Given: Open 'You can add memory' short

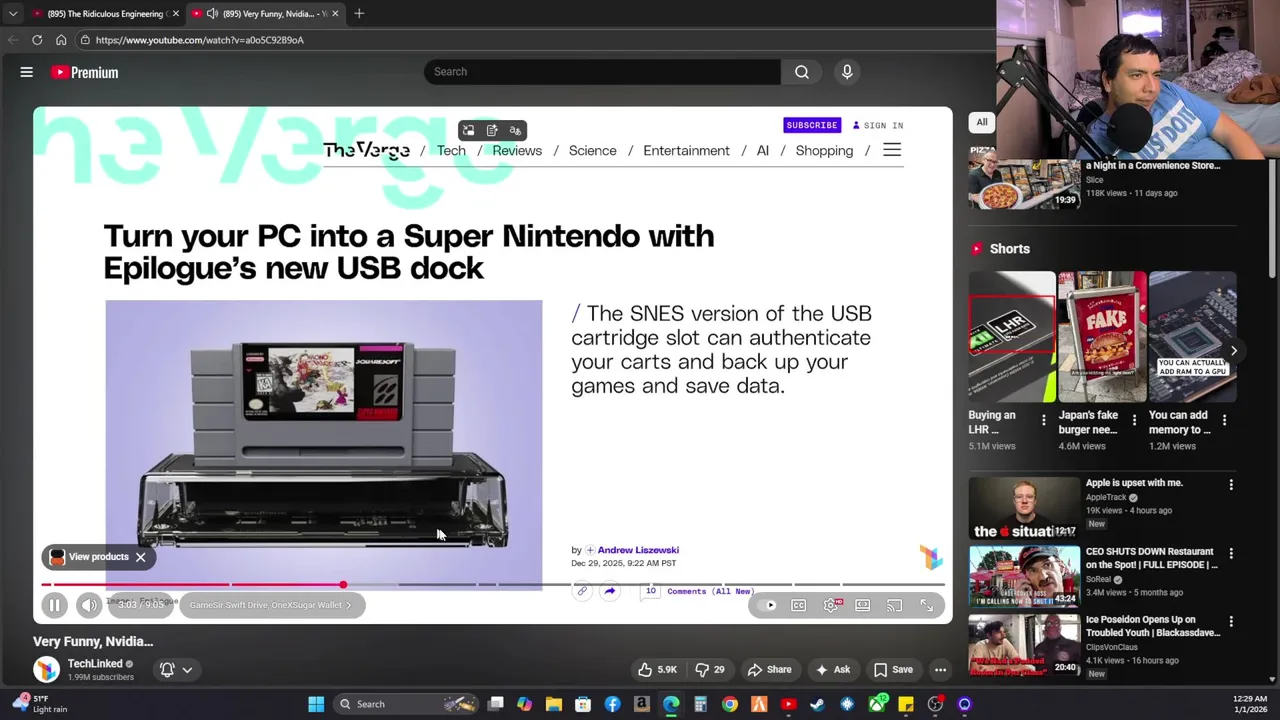Looking at the screenshot, I should pos(1192,336).
